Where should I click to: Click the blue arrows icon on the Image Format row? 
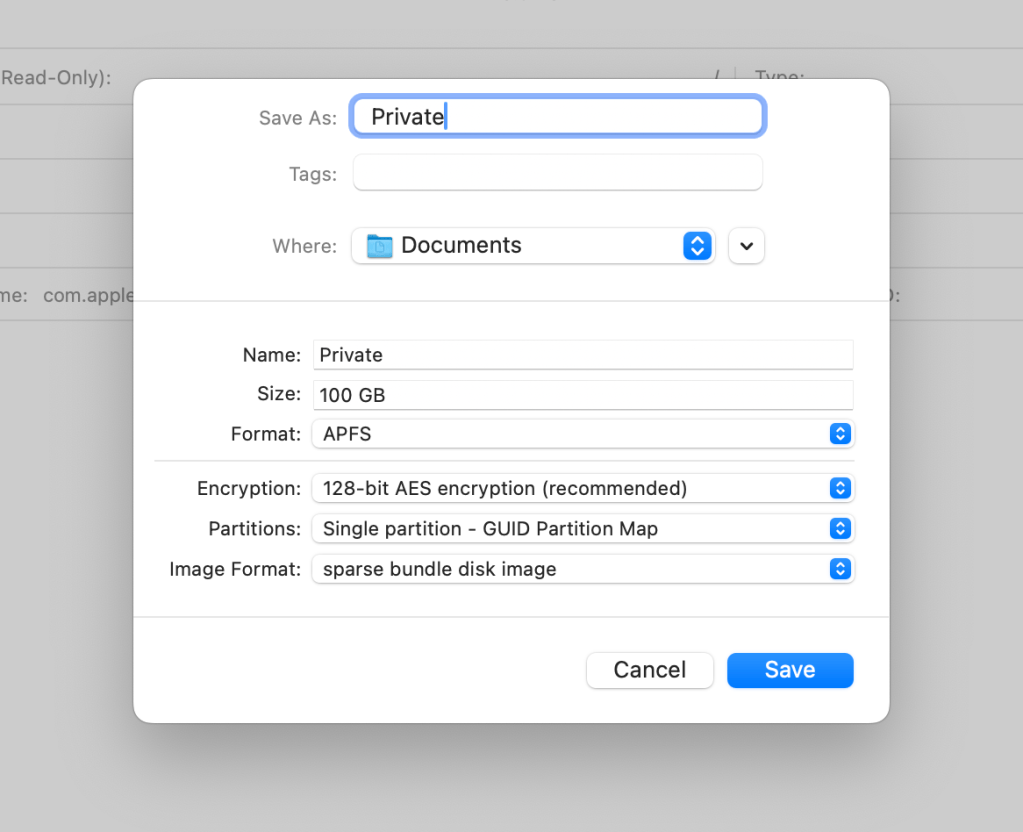coord(841,569)
